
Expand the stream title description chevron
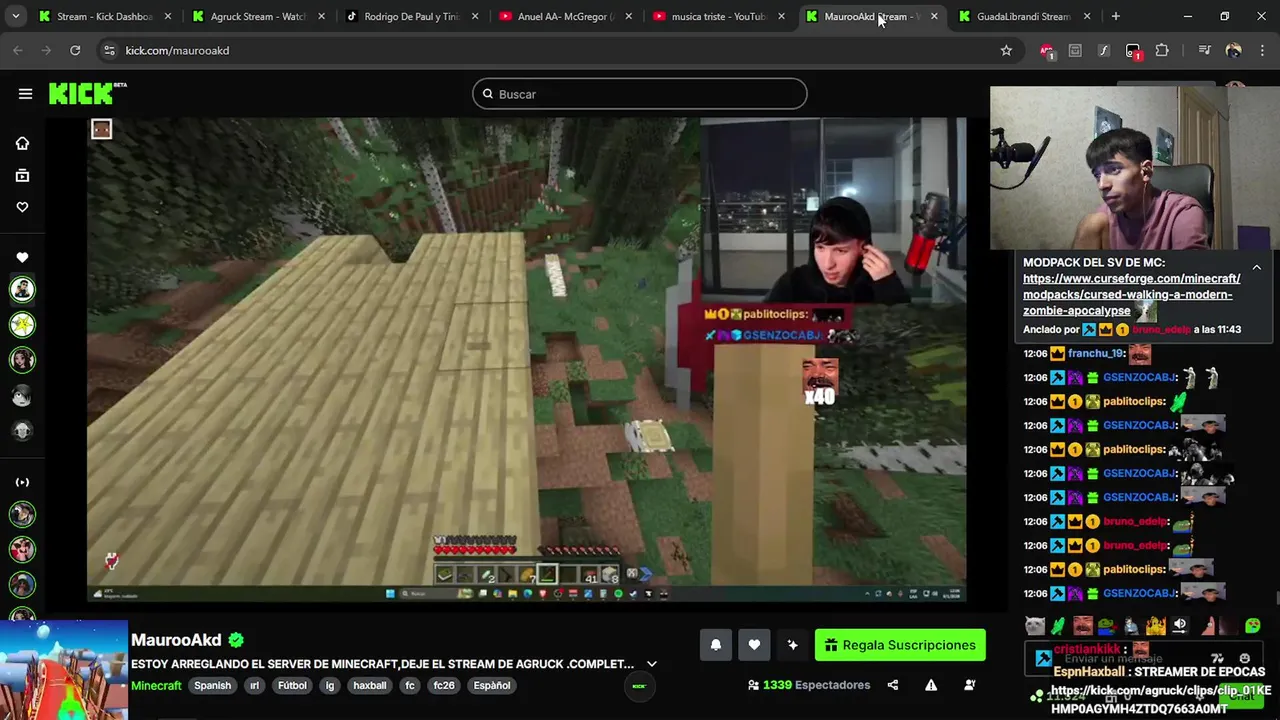(652, 664)
